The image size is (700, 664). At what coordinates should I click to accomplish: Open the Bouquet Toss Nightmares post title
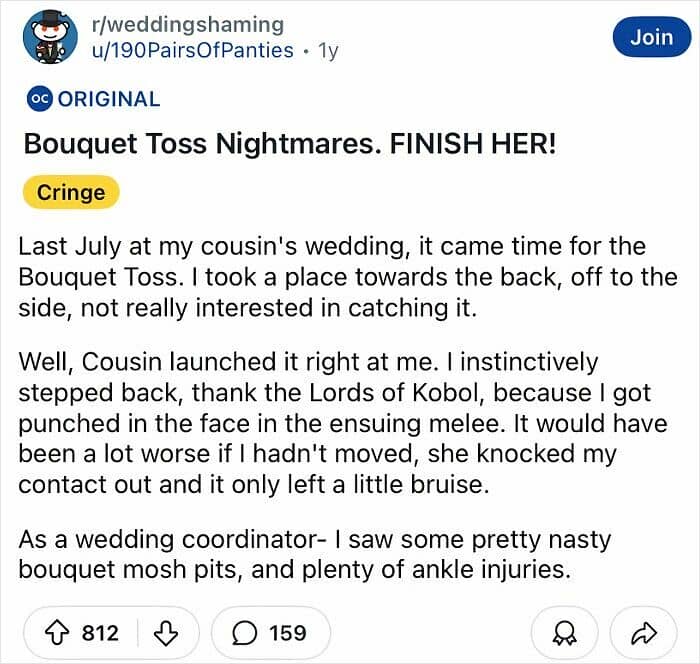[290, 144]
